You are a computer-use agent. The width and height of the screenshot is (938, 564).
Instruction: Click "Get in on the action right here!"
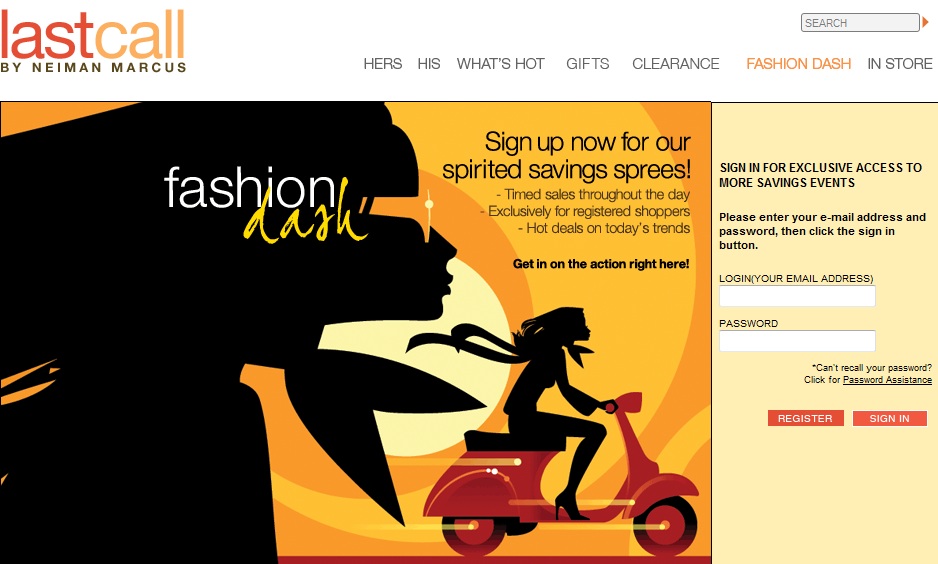click(601, 264)
